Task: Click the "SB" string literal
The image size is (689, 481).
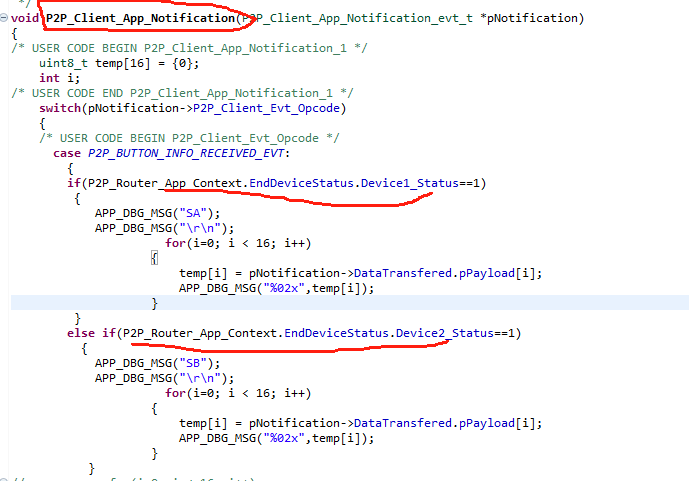Action: 193,363
